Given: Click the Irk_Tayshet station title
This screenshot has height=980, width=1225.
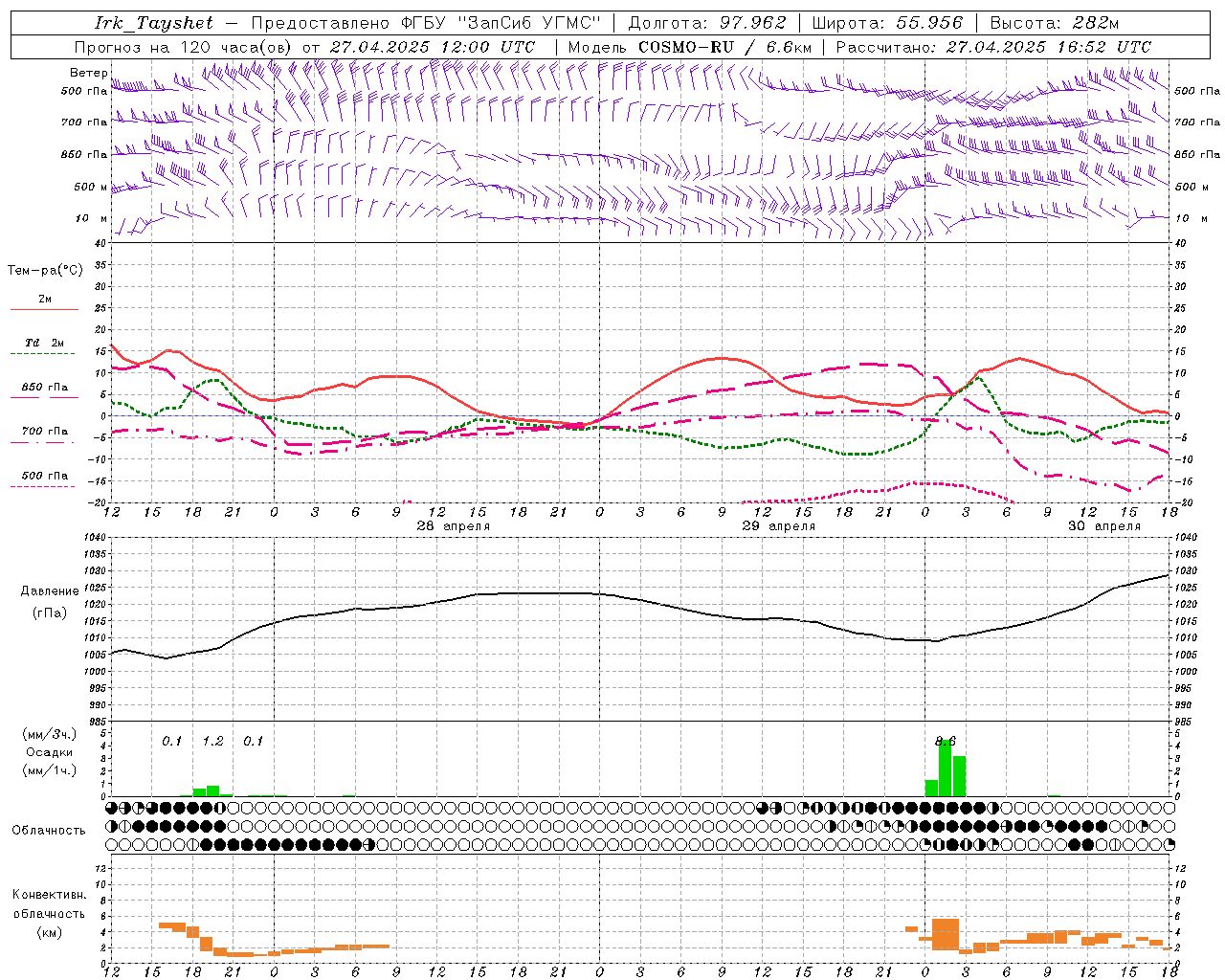Looking at the screenshot, I should (153, 23).
